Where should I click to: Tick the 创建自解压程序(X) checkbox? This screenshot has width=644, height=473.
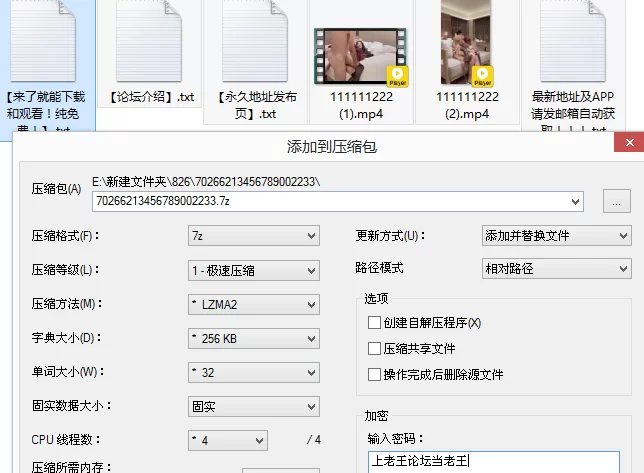(374, 323)
